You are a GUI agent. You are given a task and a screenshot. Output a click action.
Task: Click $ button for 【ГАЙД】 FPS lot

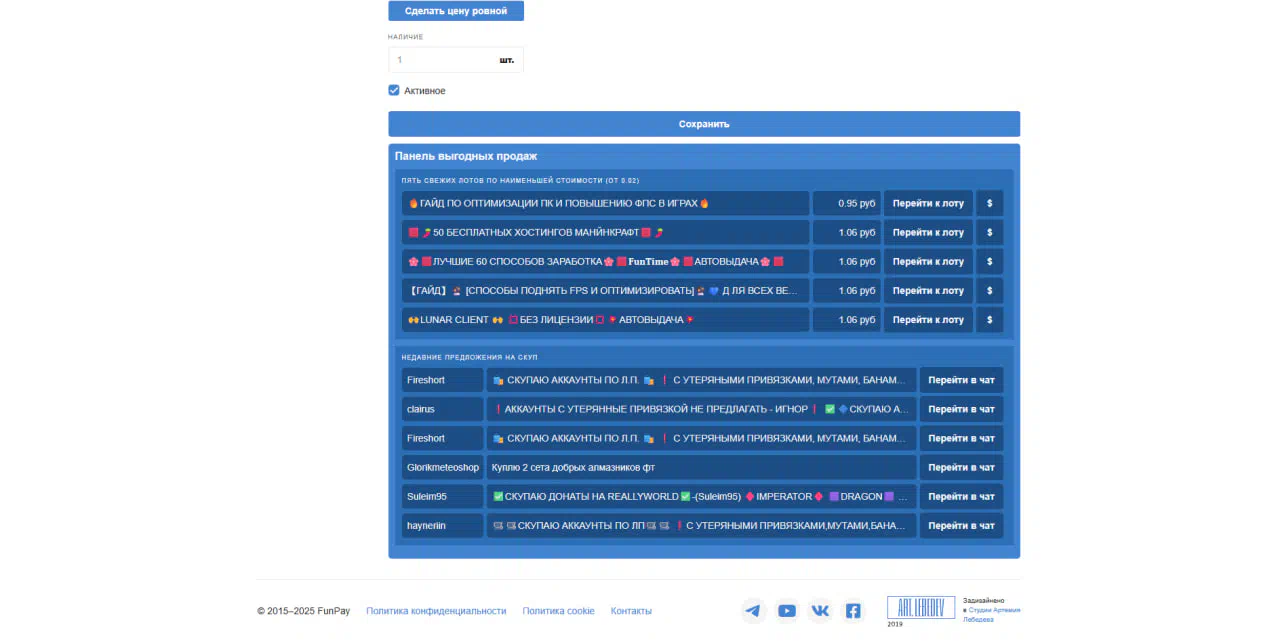[989, 290]
